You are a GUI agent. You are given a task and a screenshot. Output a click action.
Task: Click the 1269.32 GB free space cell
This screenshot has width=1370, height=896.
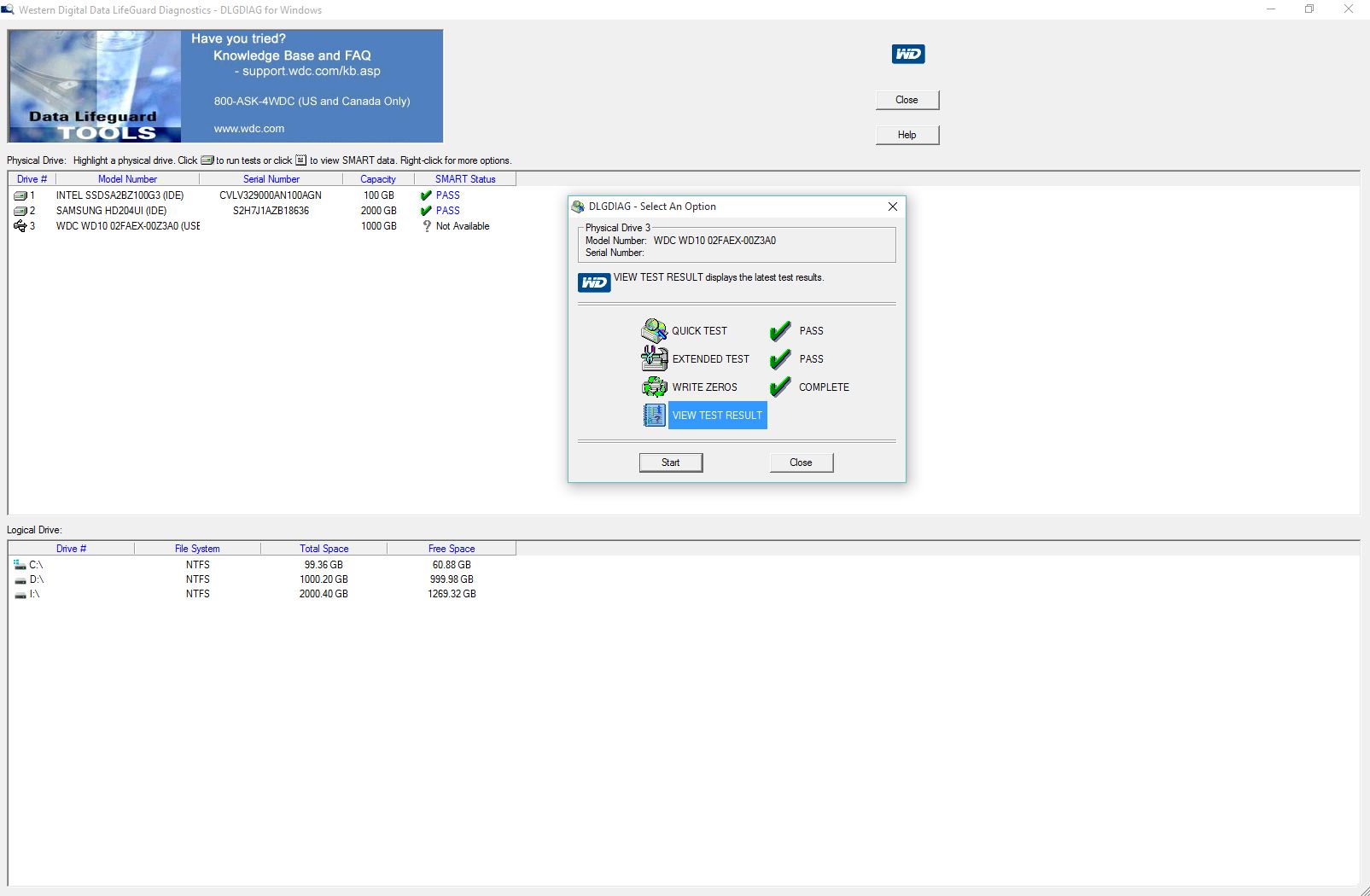[x=452, y=594]
